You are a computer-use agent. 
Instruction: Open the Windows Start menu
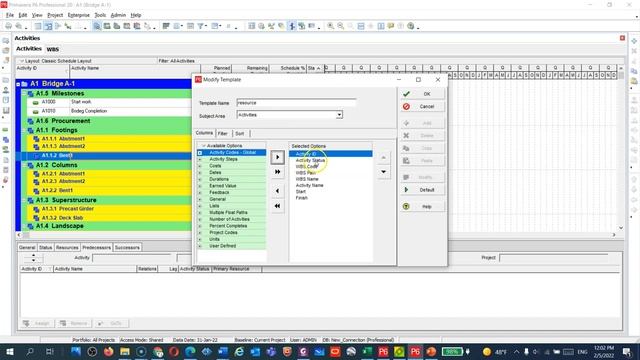9,351
